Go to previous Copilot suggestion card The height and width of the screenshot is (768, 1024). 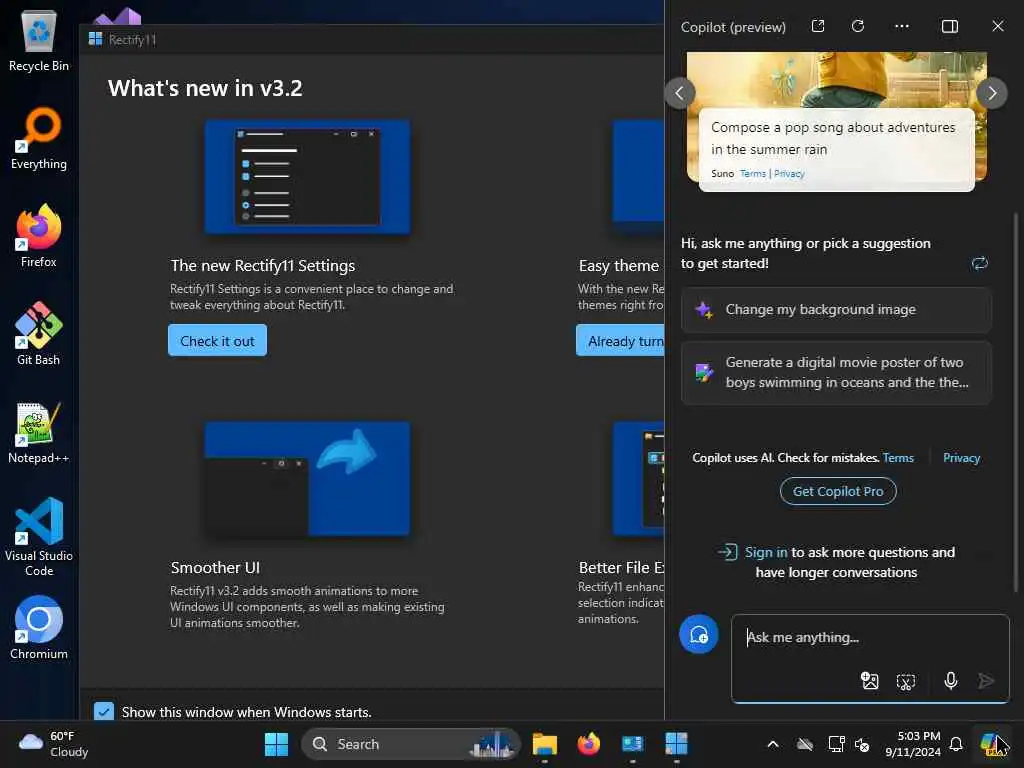pyautogui.click(x=680, y=93)
